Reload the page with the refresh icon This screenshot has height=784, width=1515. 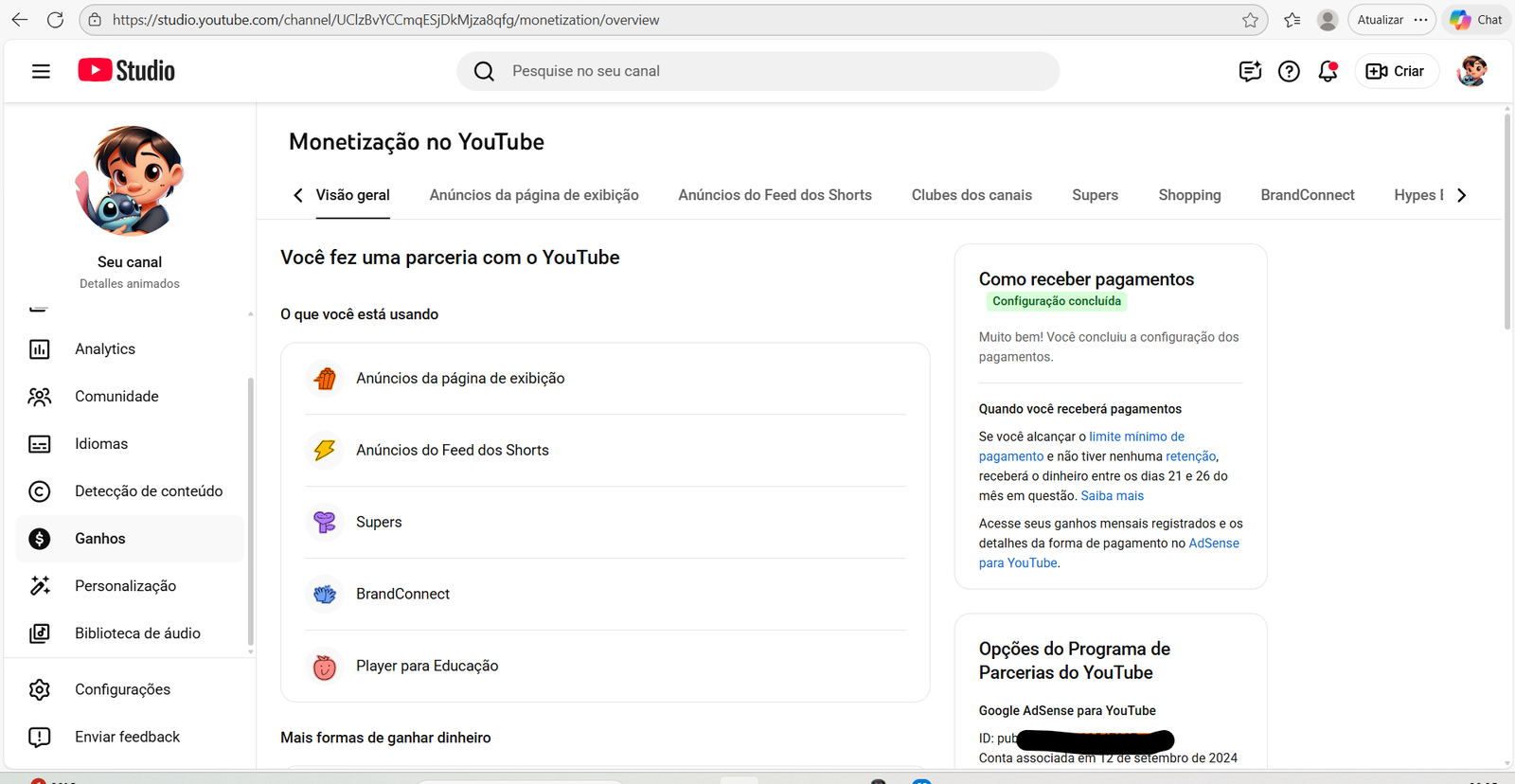[x=56, y=20]
